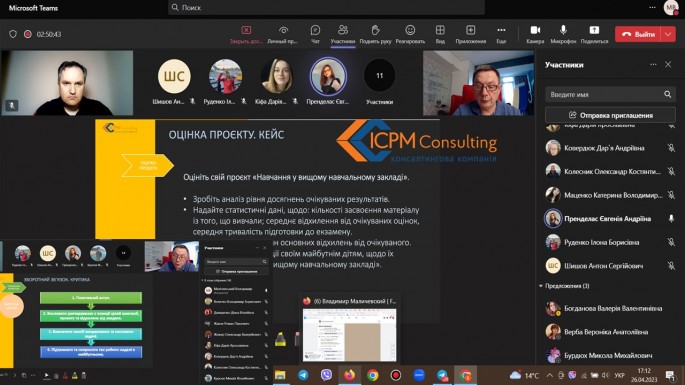Close the Участники panel
Viewport: 685px width, 385px height.
pyautogui.click(x=668, y=65)
